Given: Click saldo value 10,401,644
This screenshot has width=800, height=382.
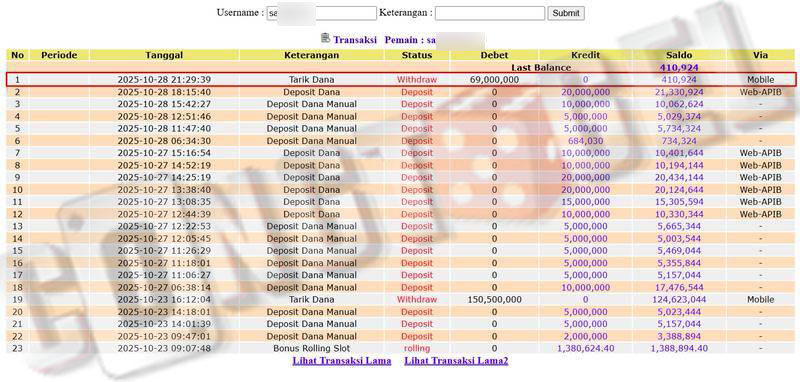Looking at the screenshot, I should click(679, 153).
